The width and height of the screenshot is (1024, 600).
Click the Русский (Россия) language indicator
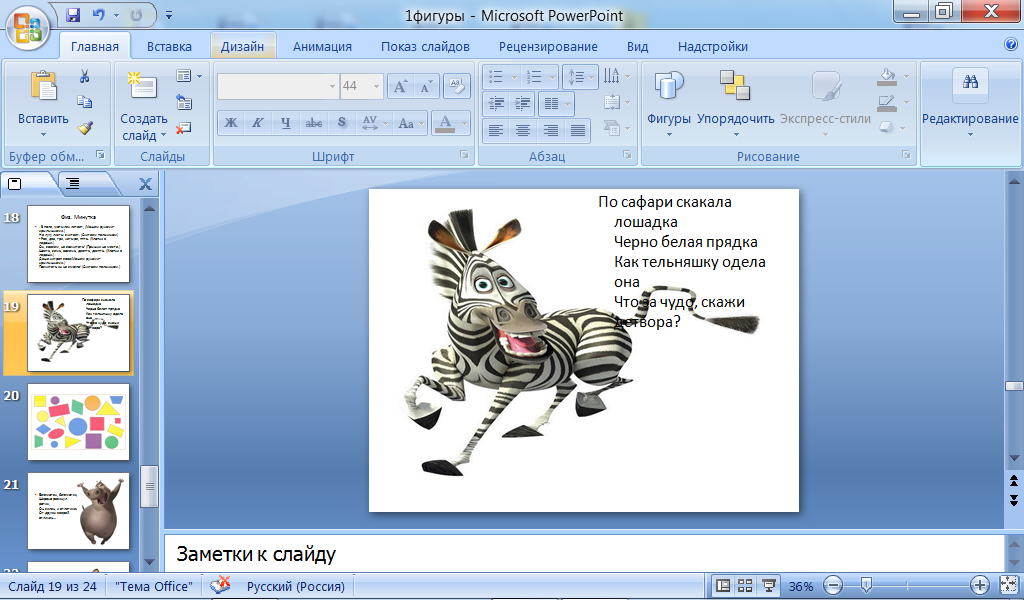click(295, 586)
